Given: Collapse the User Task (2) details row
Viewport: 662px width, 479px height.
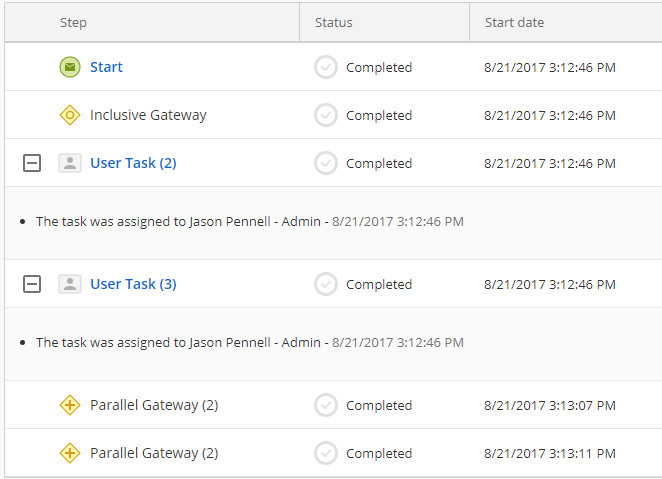Looking at the screenshot, I should (x=32, y=163).
